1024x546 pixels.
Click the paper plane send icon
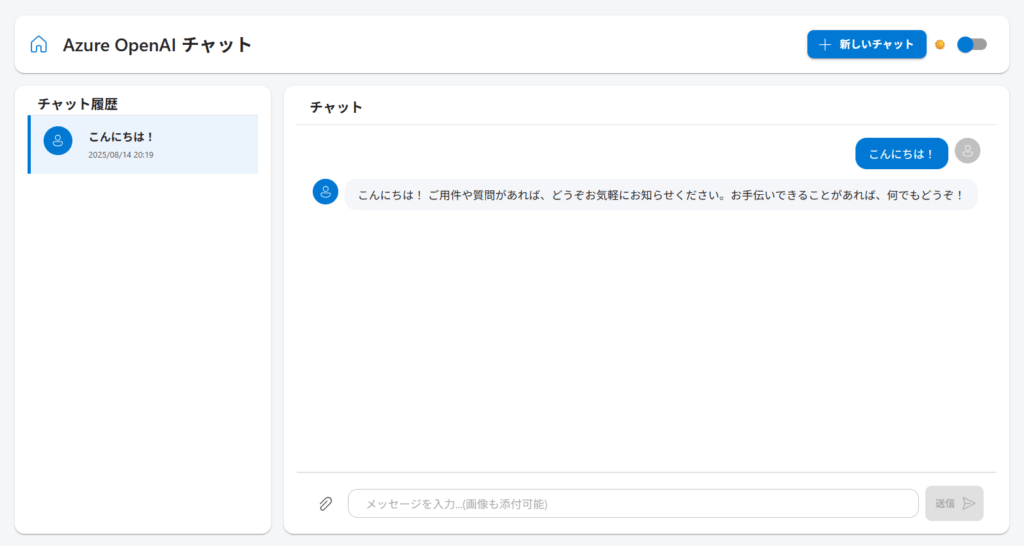coord(968,503)
